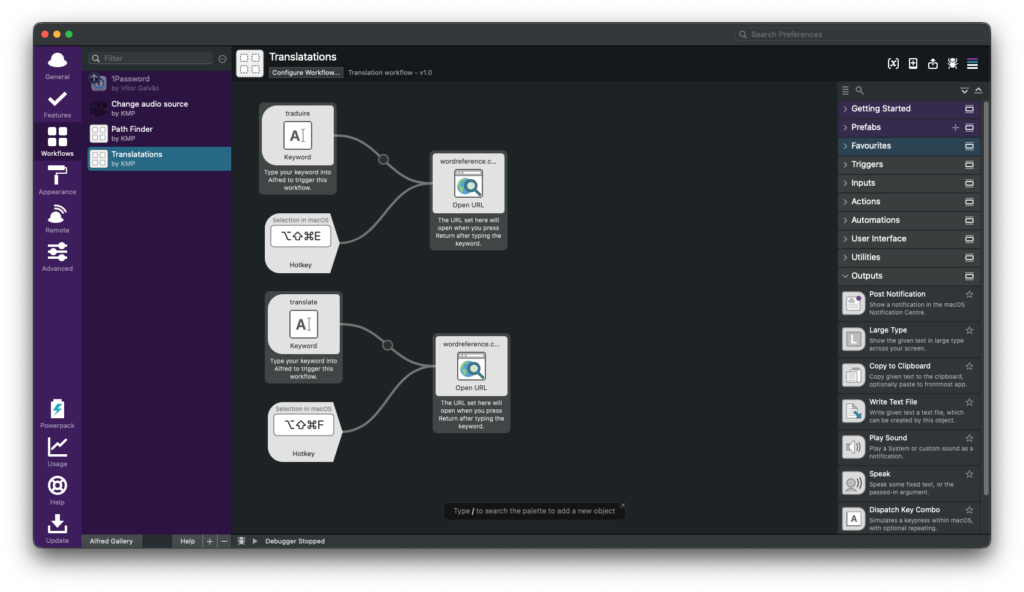Open the workflow variables [x] icon

coord(893,63)
